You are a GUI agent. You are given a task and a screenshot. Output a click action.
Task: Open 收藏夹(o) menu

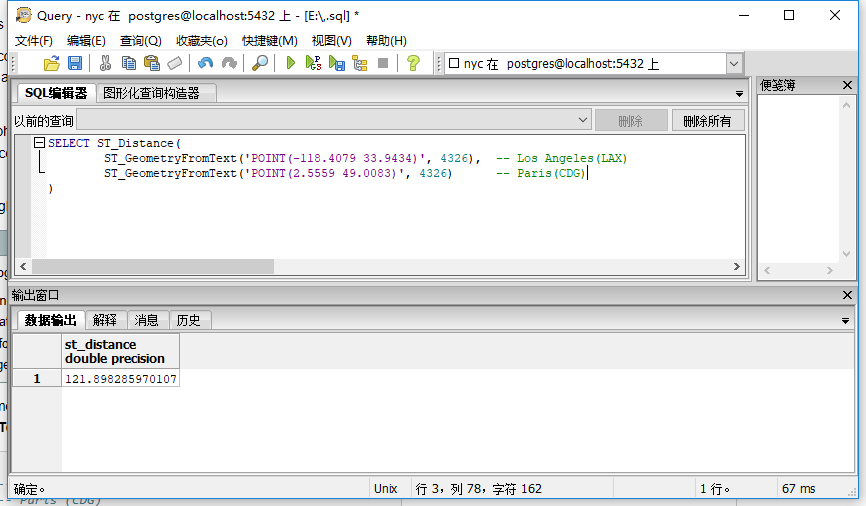[202, 41]
